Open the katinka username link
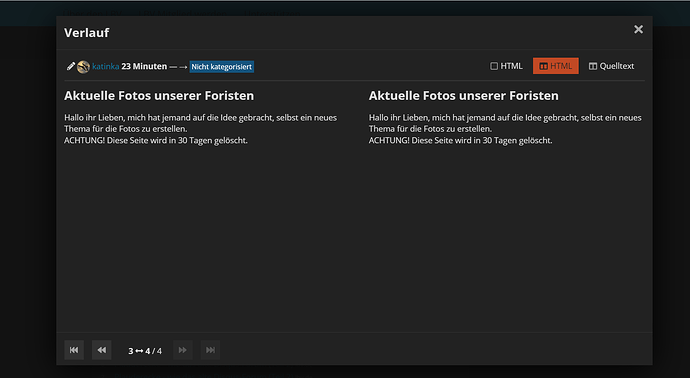The width and height of the screenshot is (690, 378). [x=106, y=66]
